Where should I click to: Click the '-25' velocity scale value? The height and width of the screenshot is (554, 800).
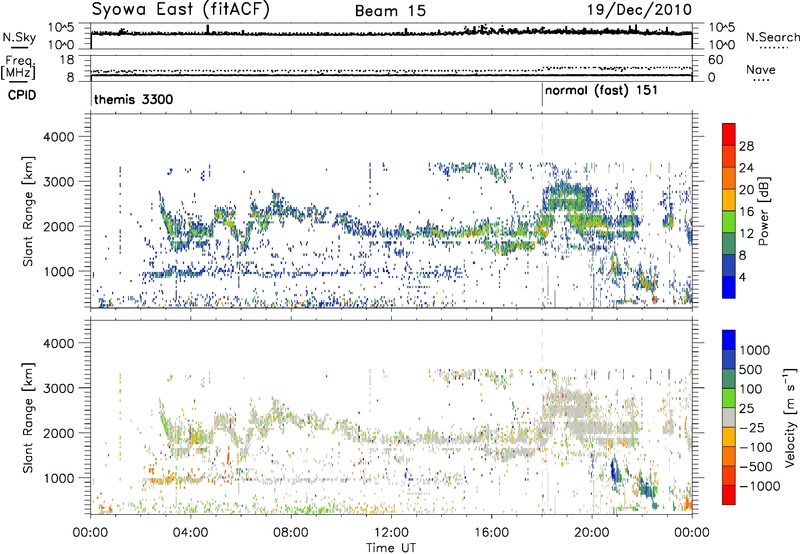(x=751, y=427)
